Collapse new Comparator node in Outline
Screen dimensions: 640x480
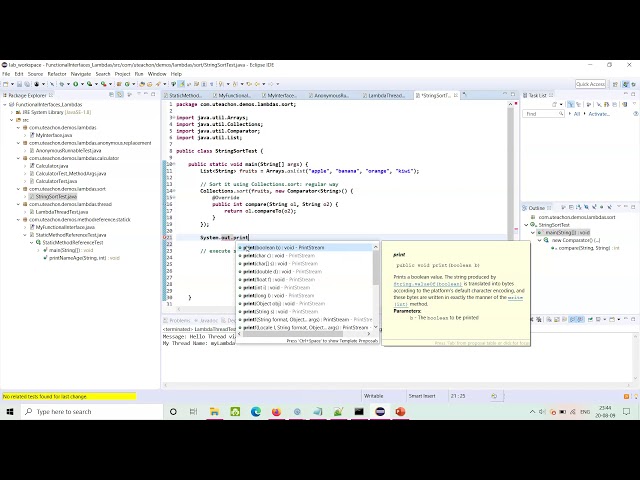[540, 240]
